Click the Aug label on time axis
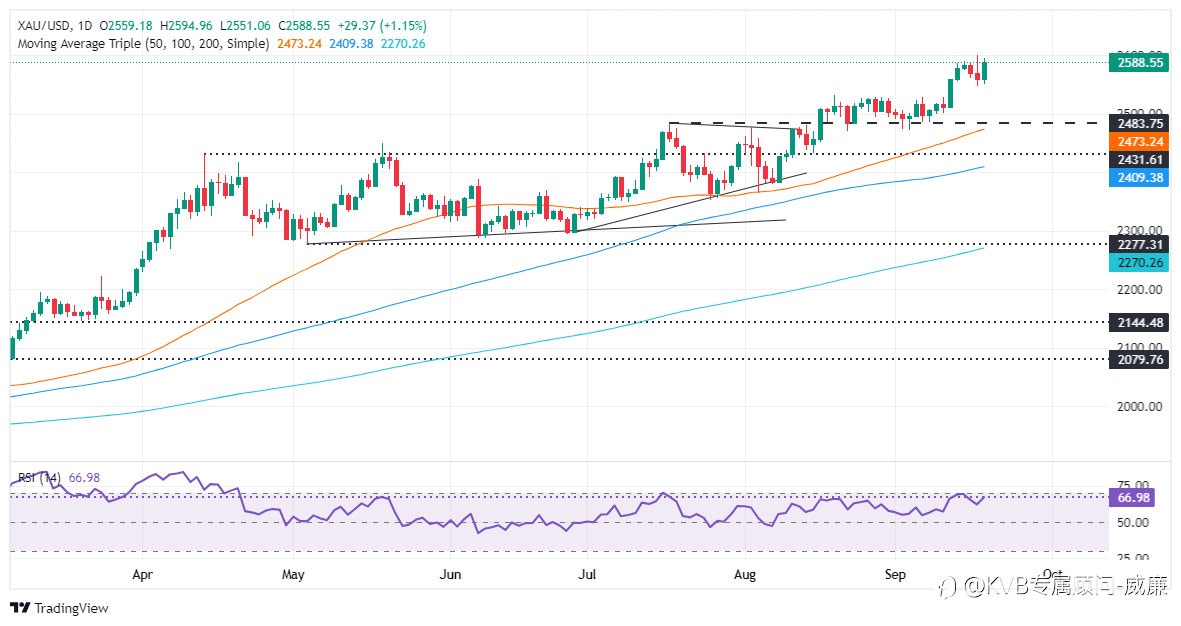This screenshot has width=1181, height=626. click(745, 575)
